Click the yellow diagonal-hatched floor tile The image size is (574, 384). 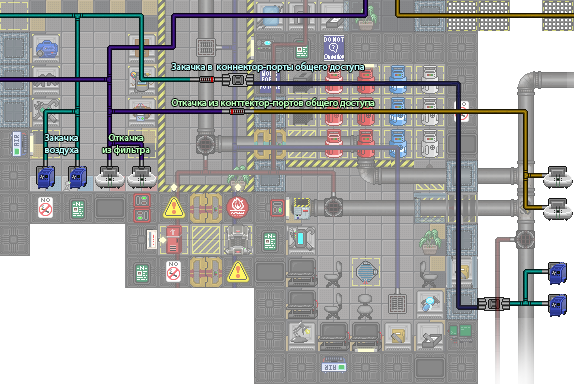[206, 240]
